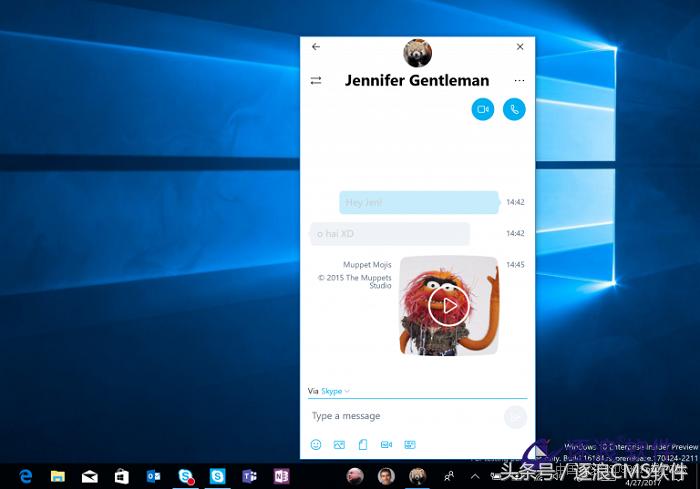The image size is (700, 489).
Task: Show hidden system tray icons
Action: 474,476
